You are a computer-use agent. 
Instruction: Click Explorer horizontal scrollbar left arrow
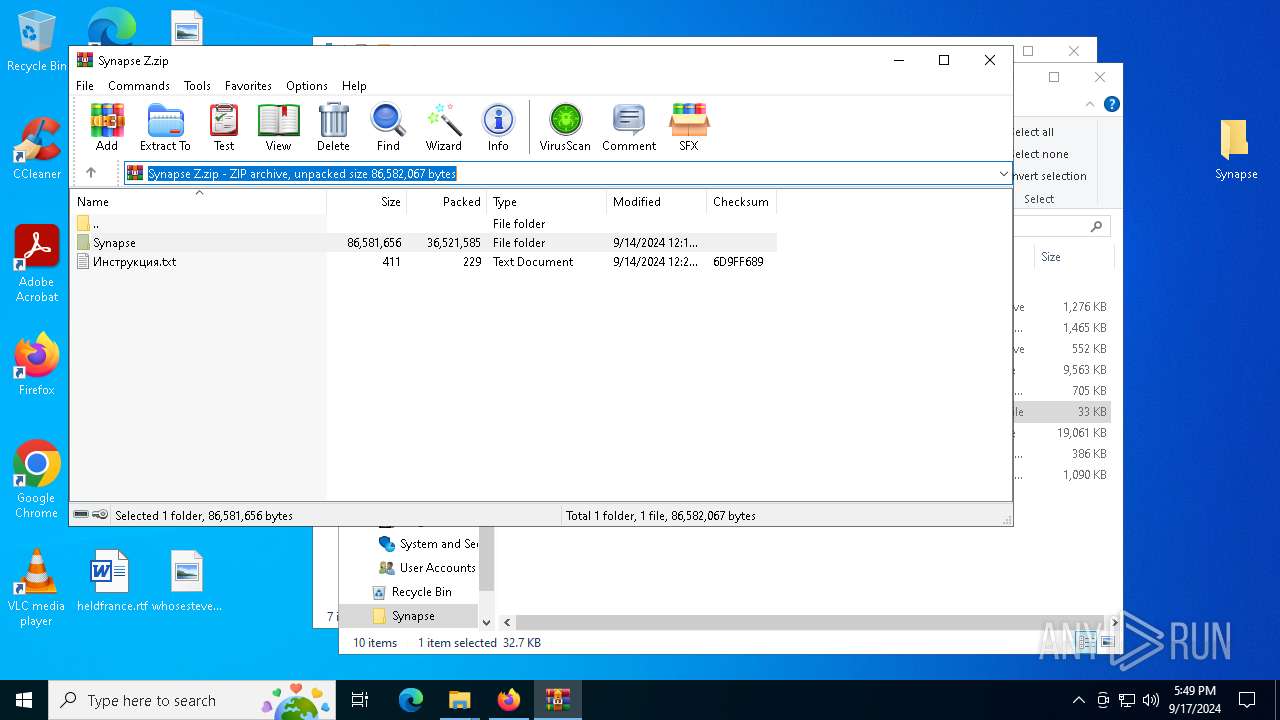click(x=507, y=622)
